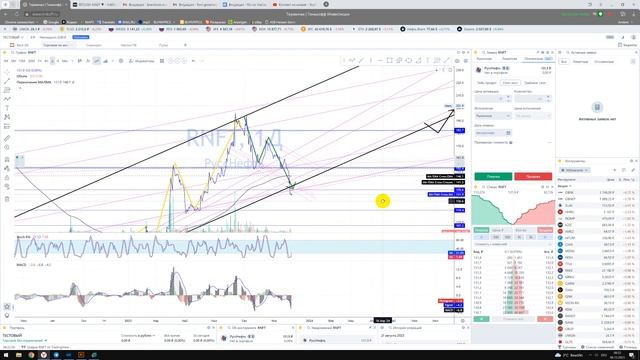Viewport: 640px width, 360px height.
Task: Expand the timeframe dropdown arrow
Action: [72, 61]
